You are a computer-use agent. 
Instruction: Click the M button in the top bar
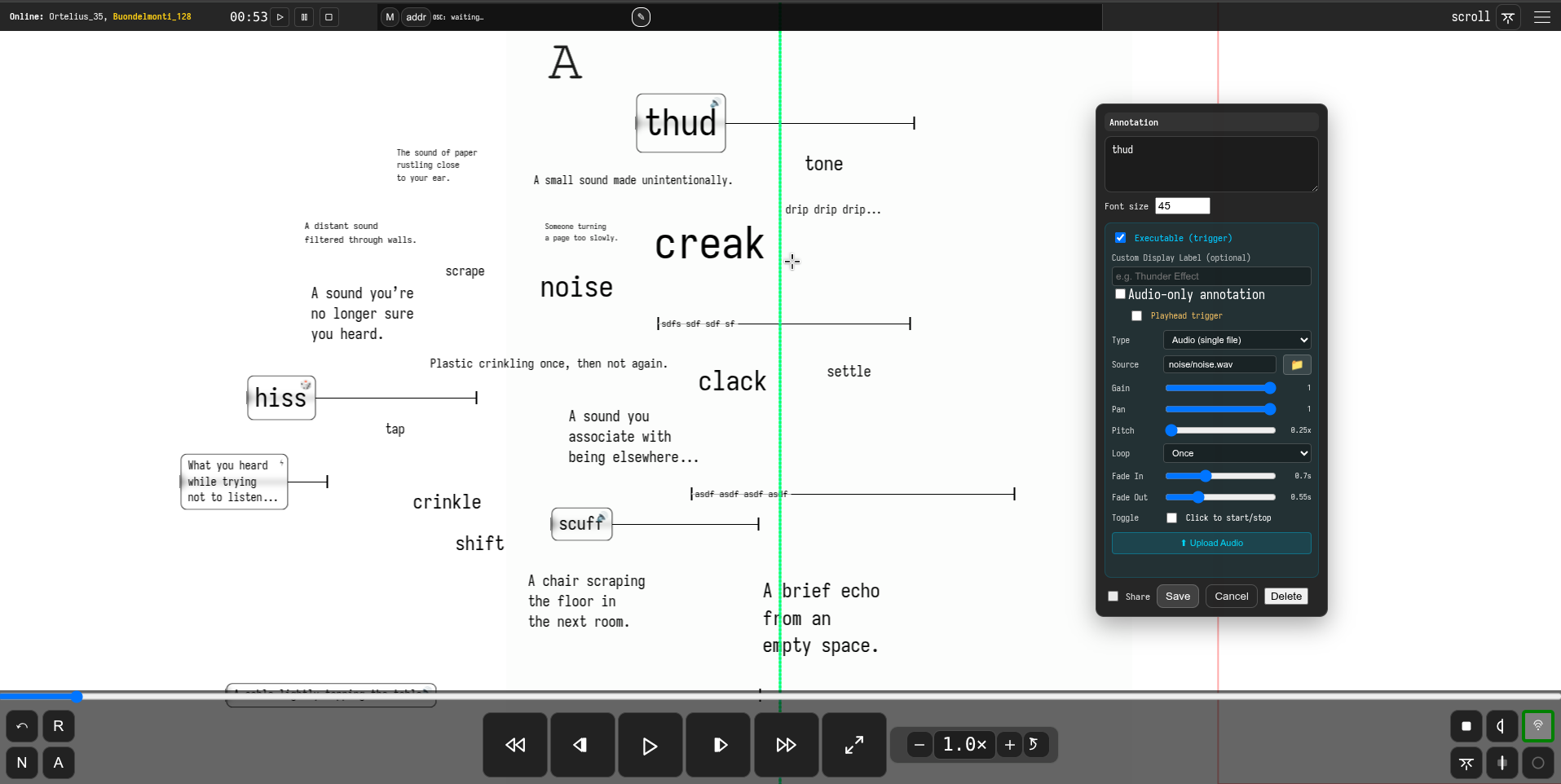point(390,16)
